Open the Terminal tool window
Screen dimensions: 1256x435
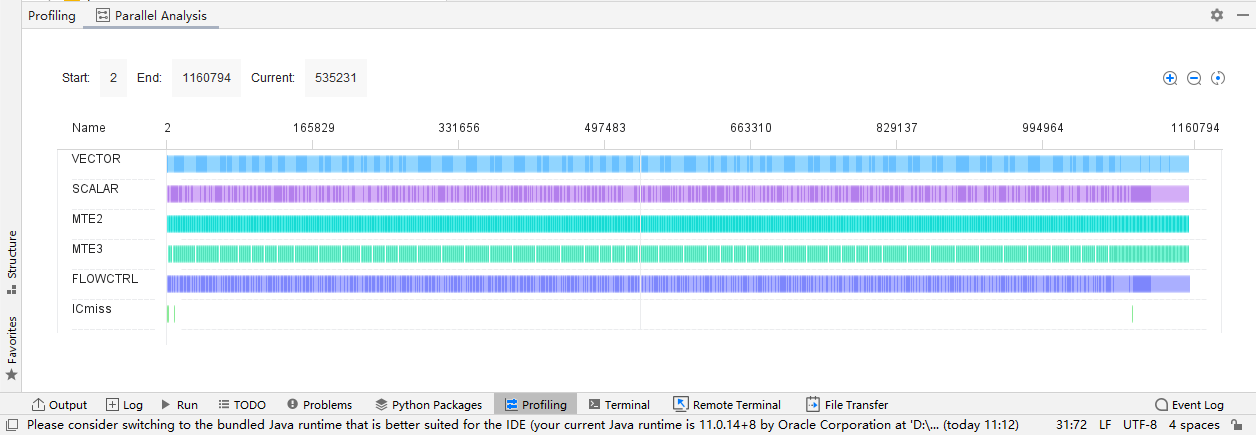[x=619, y=405]
